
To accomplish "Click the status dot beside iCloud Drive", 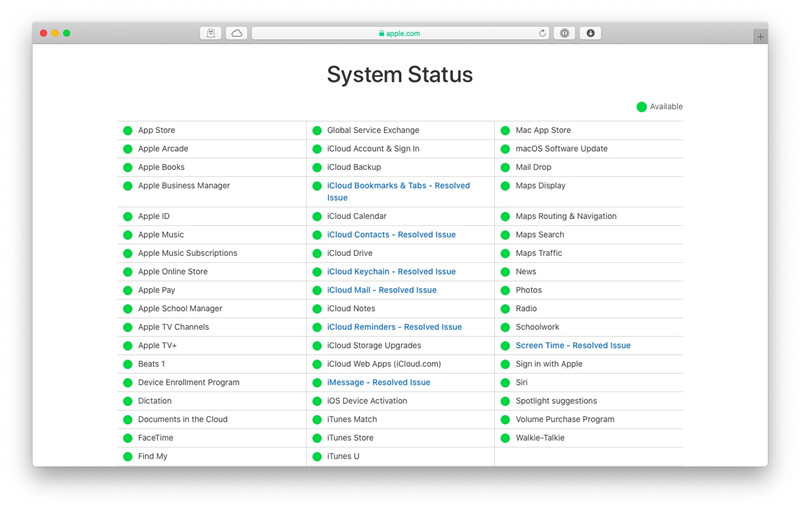I will pyautogui.click(x=317, y=253).
